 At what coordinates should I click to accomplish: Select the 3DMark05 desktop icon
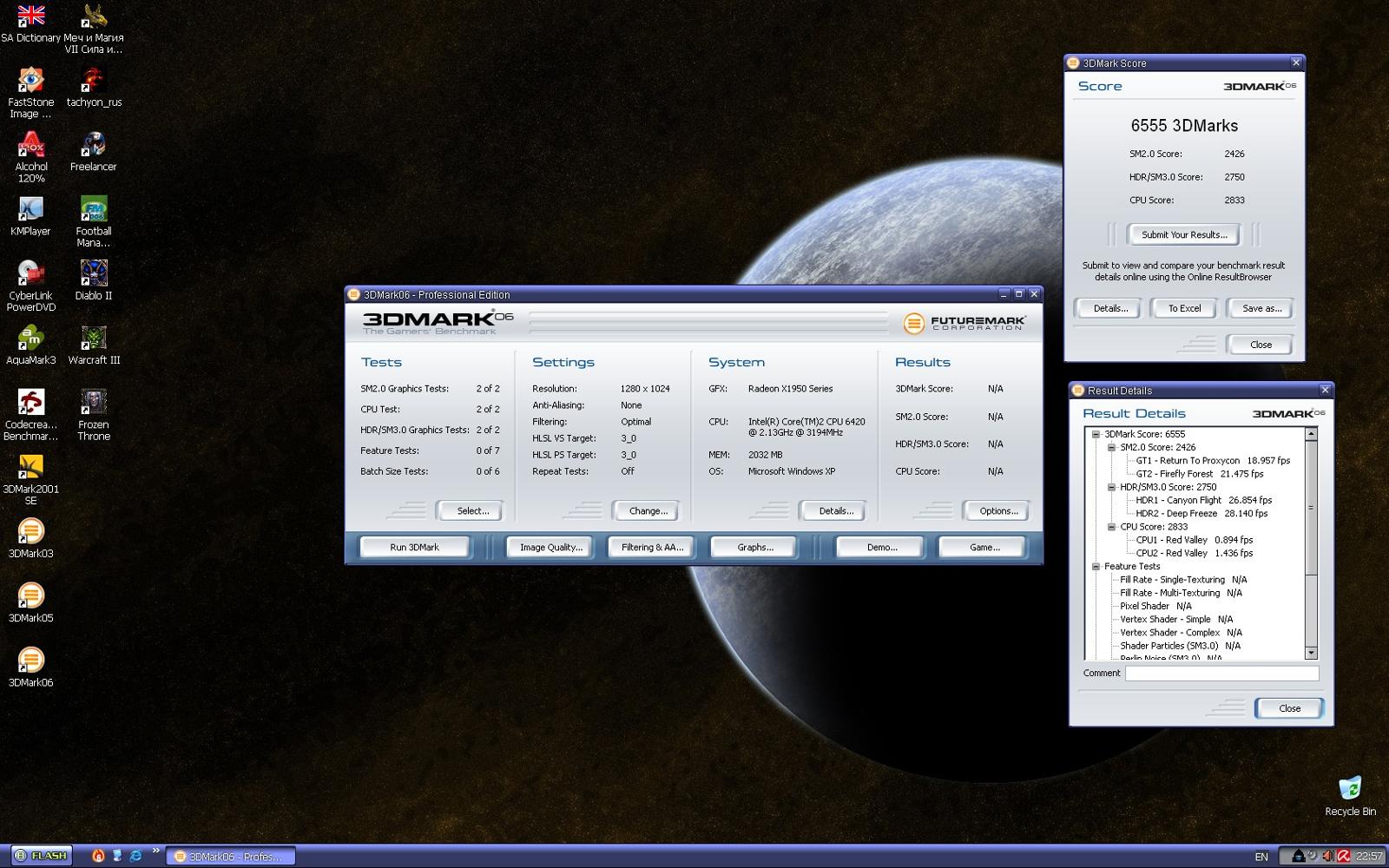click(x=31, y=602)
